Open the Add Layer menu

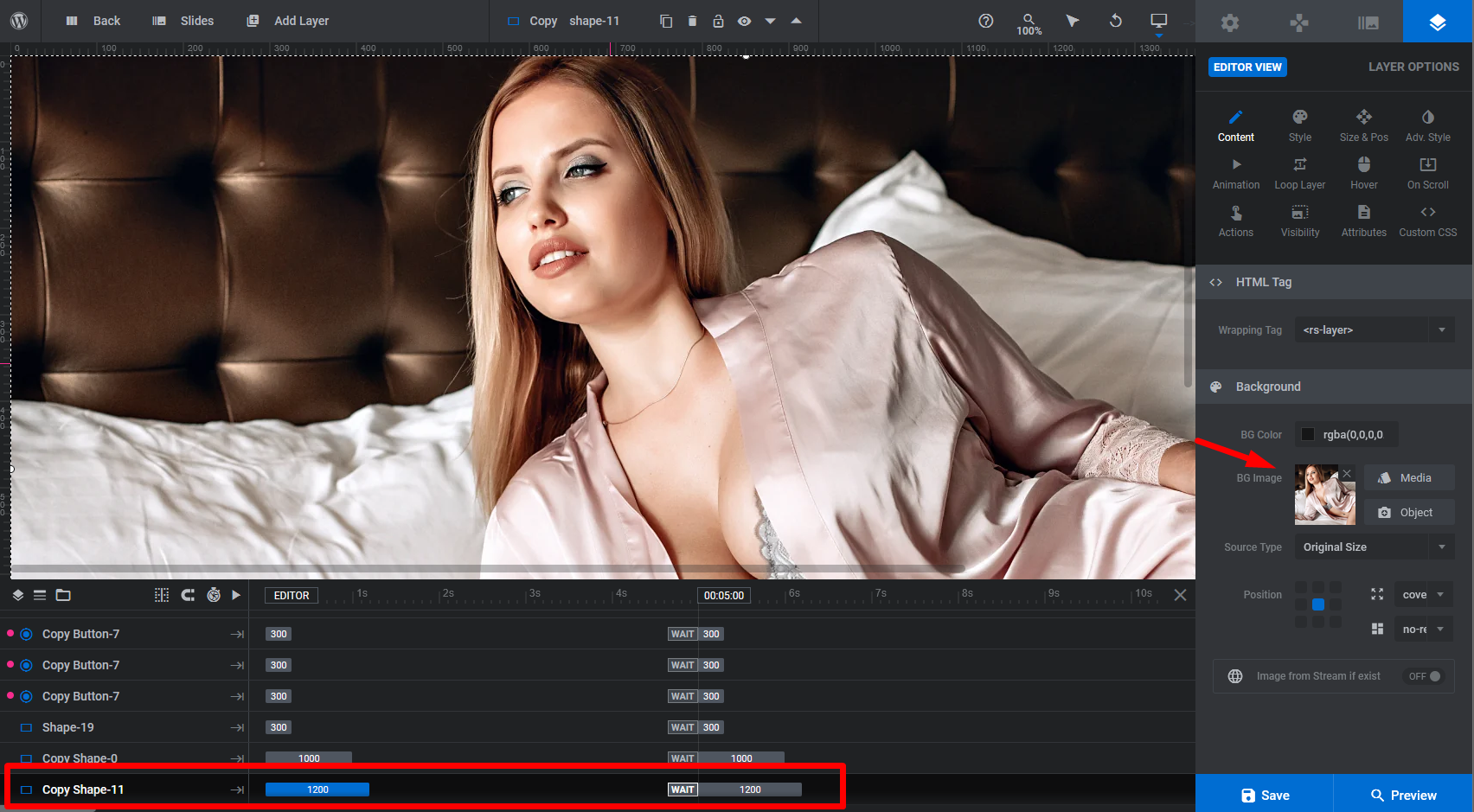coord(288,21)
